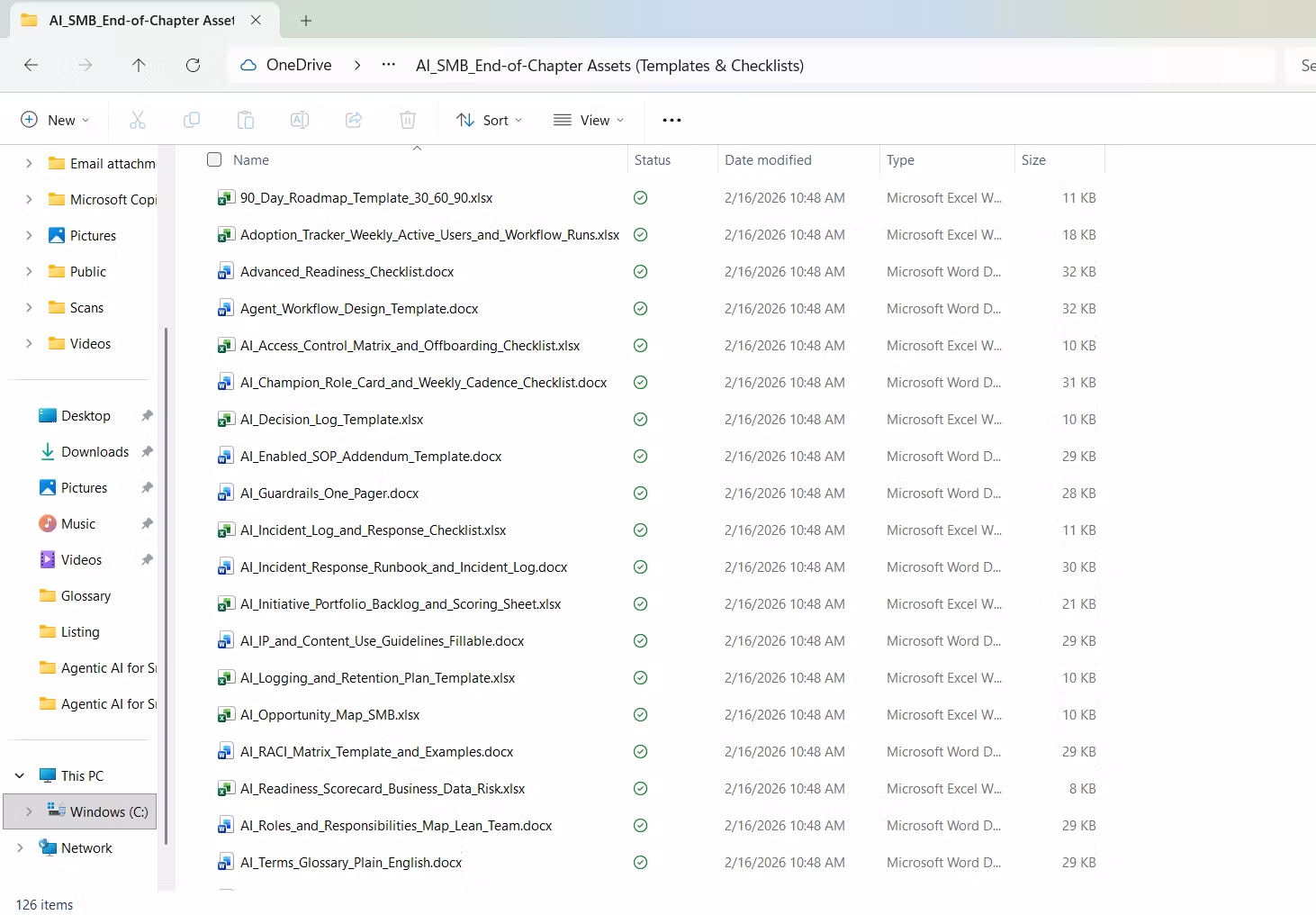Click sync status icon for AI_Decision_Log_Template
Image resolution: width=1316 pixels, height=915 pixels.
641,420
